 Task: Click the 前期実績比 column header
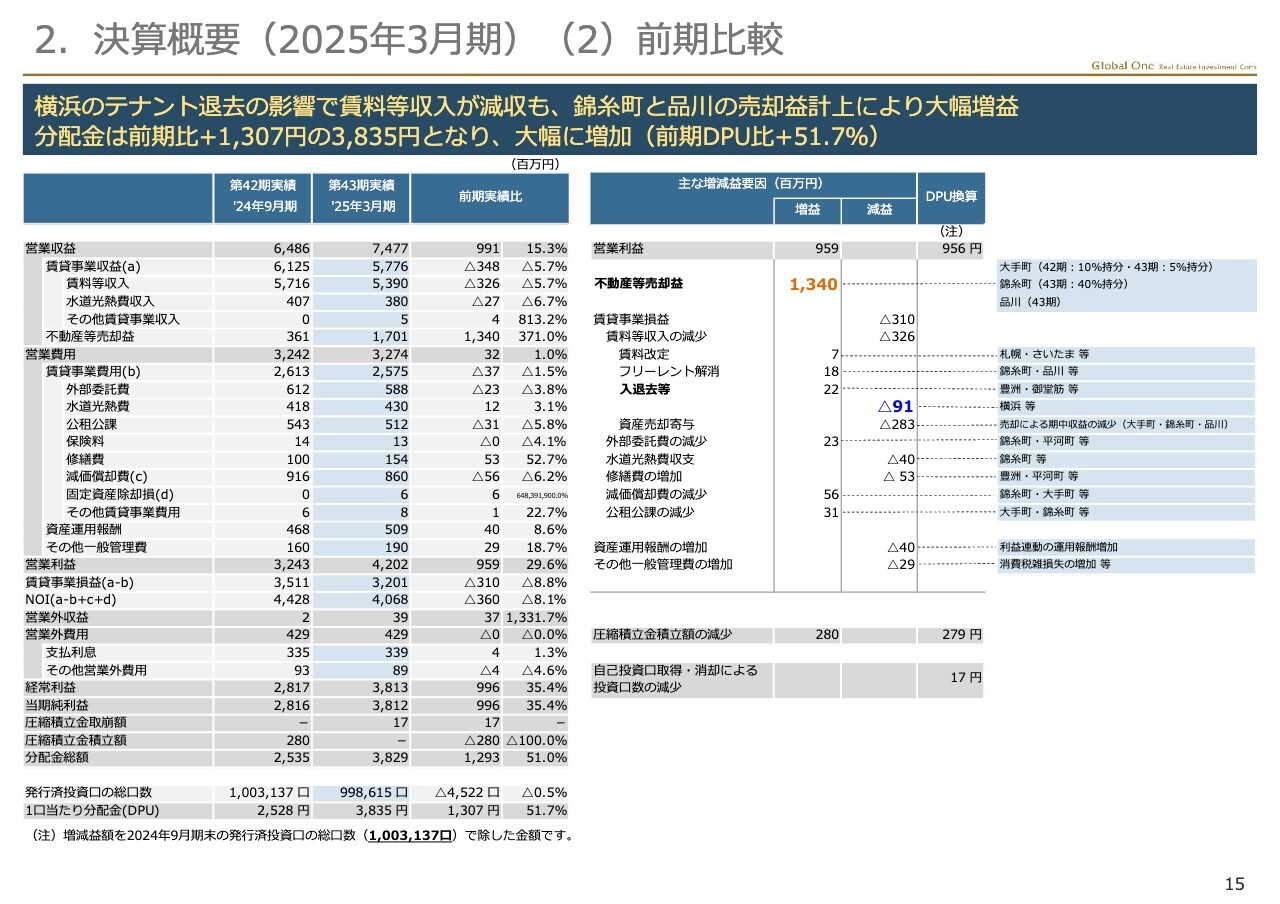click(490, 197)
